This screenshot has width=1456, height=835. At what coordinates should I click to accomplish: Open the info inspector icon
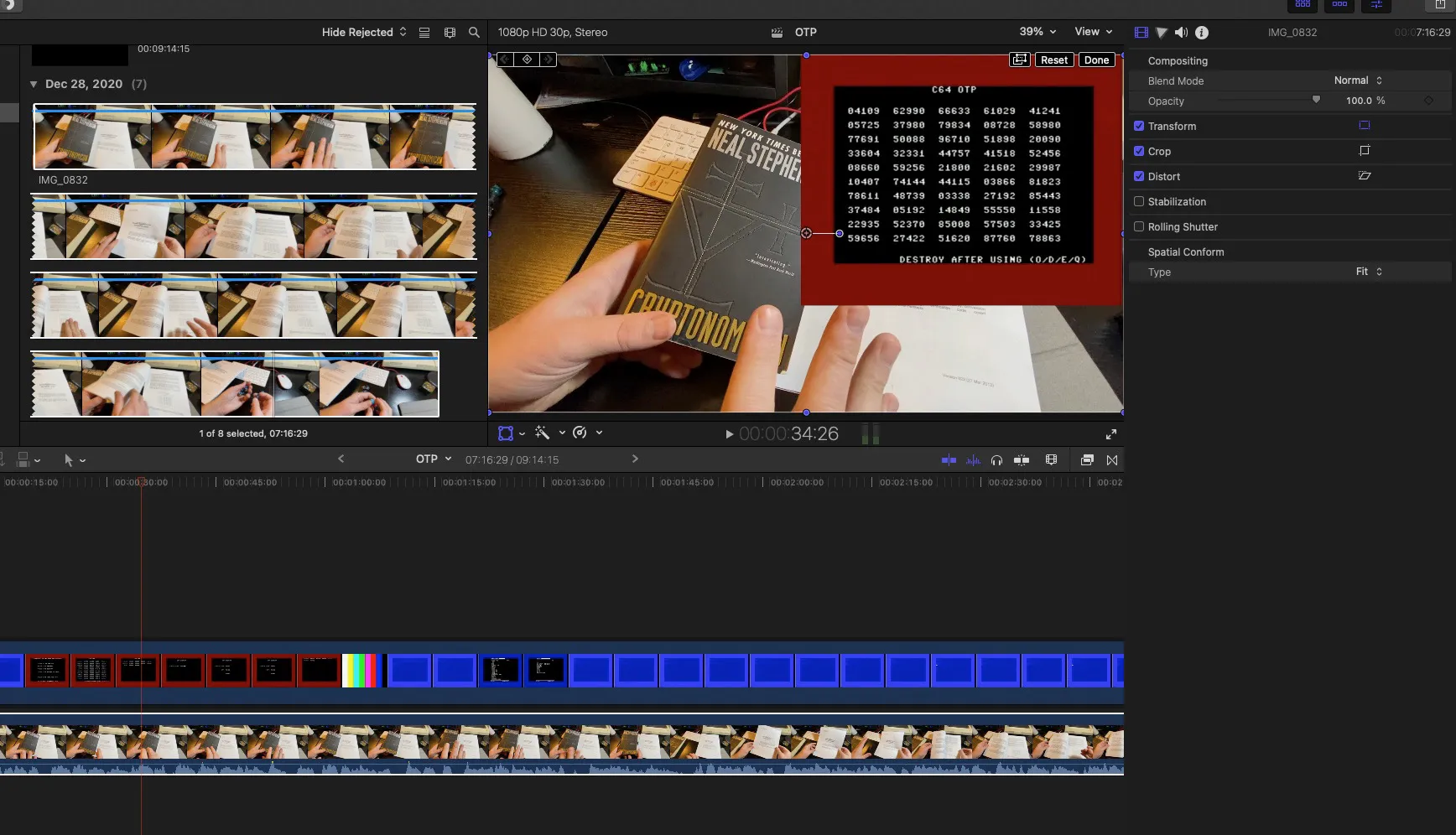tap(1202, 33)
